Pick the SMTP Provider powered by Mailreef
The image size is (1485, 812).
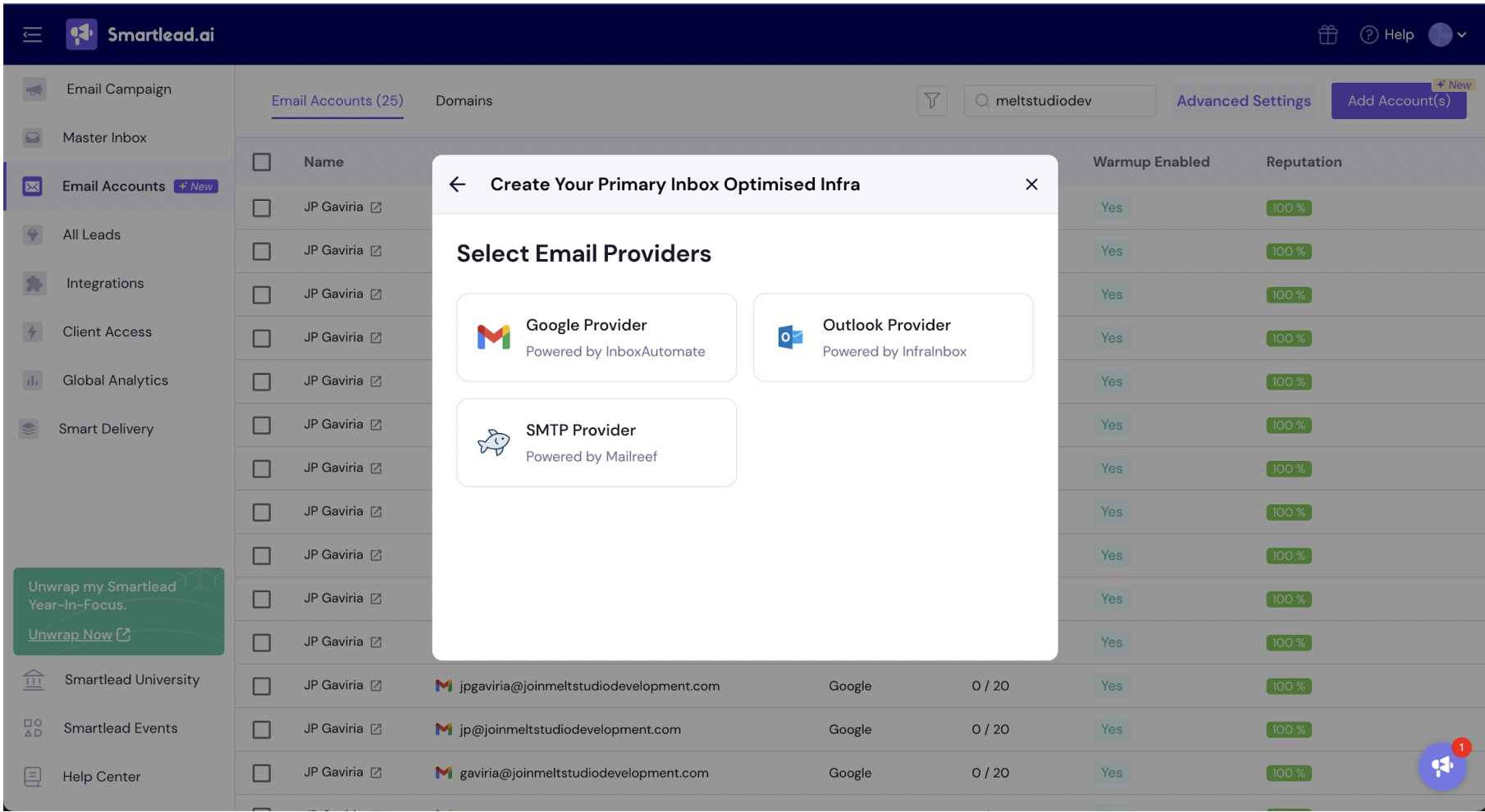point(596,442)
